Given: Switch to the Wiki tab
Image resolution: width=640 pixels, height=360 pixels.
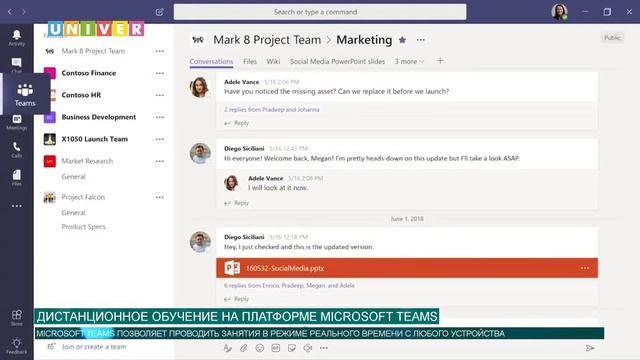Looking at the screenshot, I should (273, 61).
